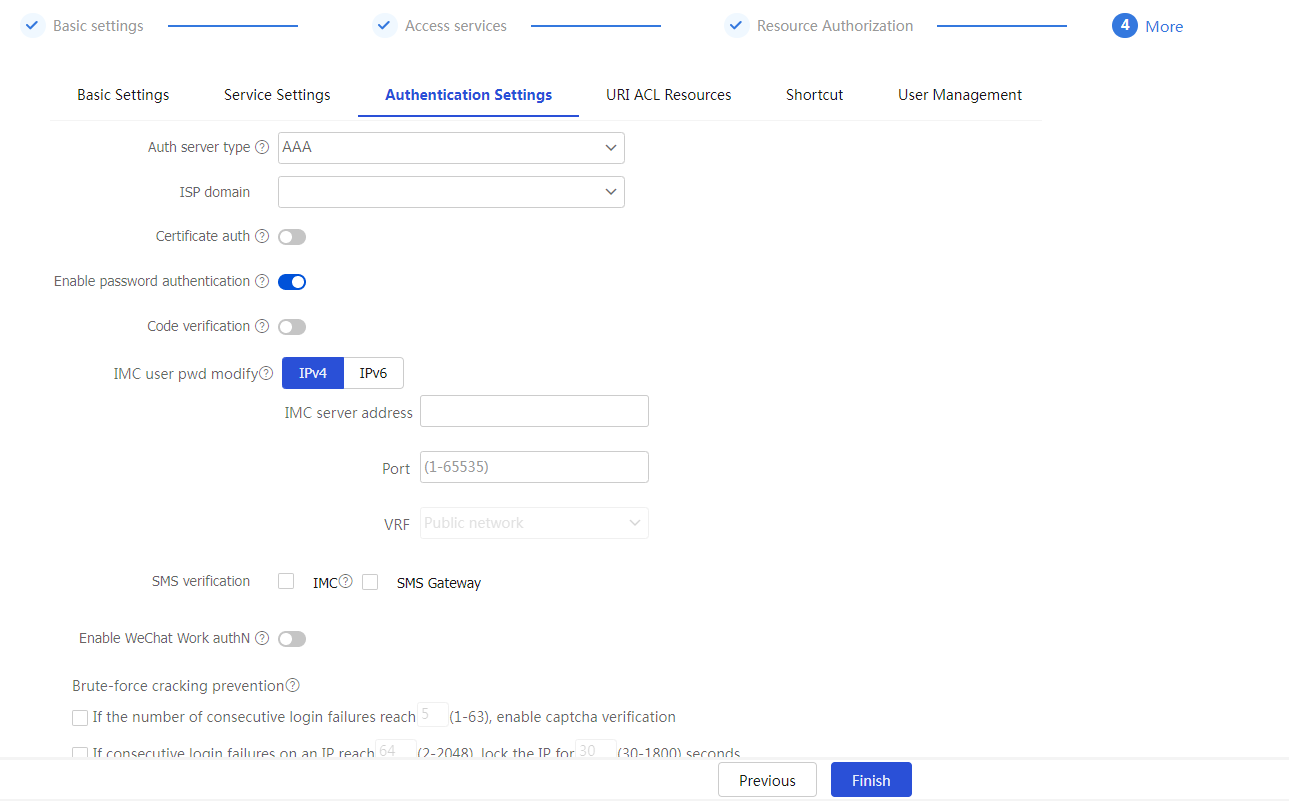
Task: Toggle the Enable WeChat Work authN switch
Action: point(292,639)
